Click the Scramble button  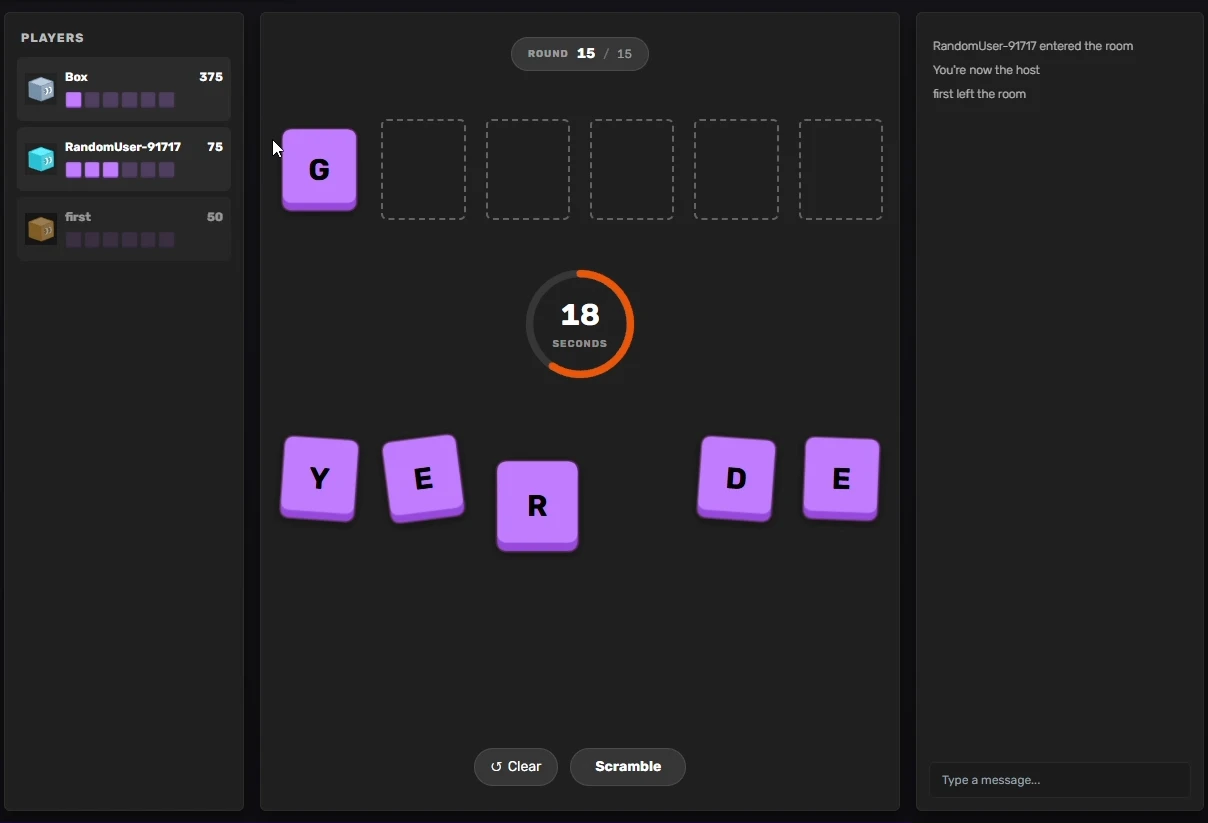click(628, 767)
